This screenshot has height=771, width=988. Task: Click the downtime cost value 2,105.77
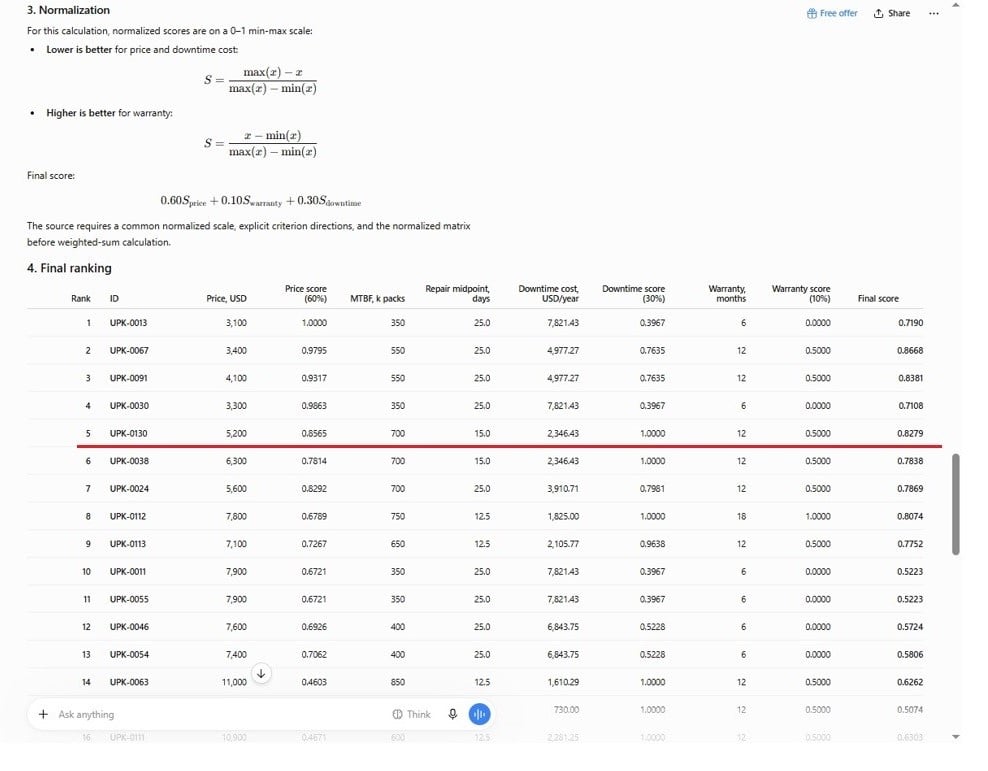563,544
